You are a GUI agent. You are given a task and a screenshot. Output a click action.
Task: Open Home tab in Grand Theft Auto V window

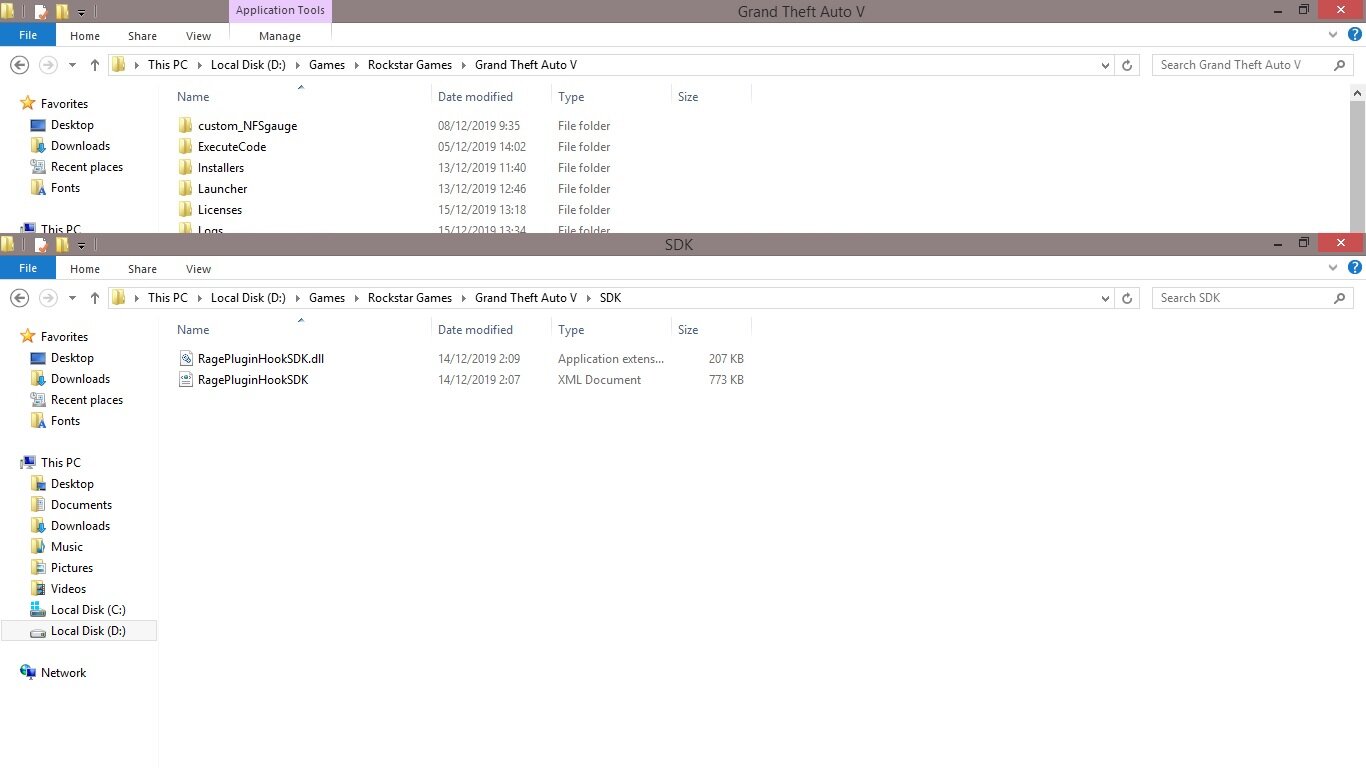(x=85, y=36)
